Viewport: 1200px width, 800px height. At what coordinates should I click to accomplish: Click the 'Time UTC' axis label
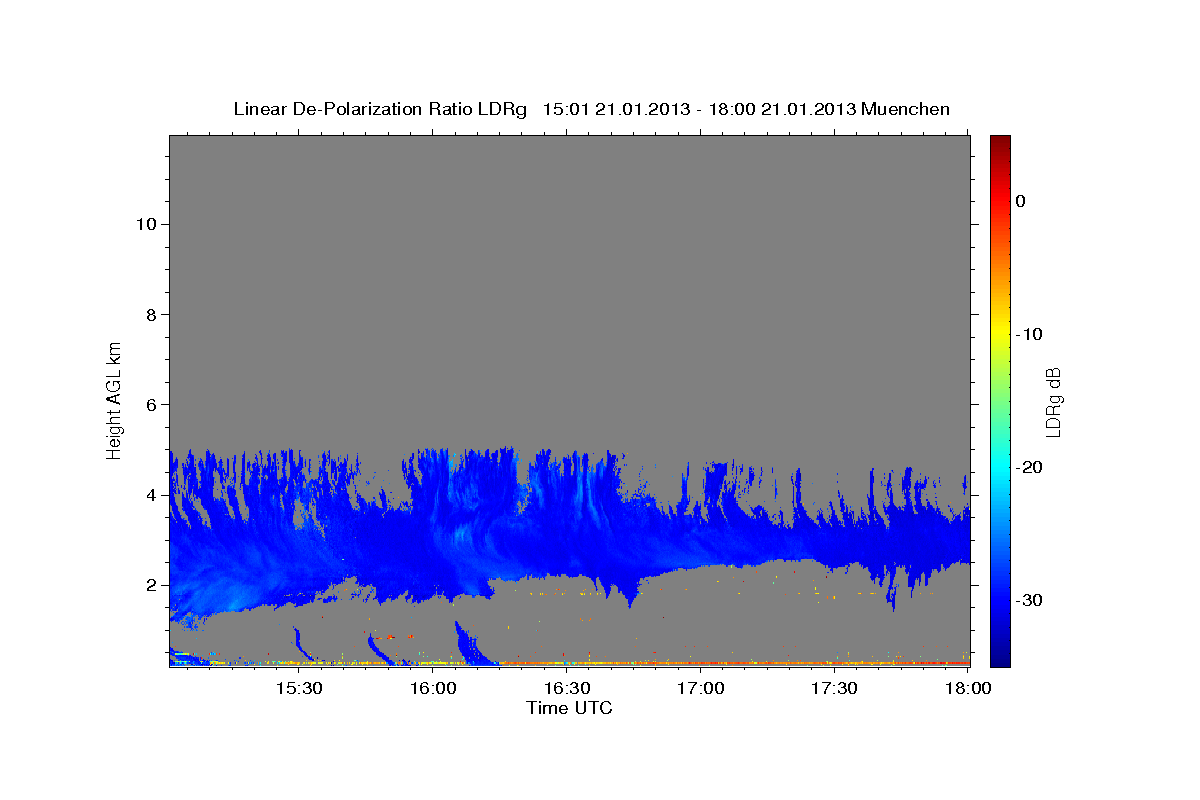(x=569, y=708)
